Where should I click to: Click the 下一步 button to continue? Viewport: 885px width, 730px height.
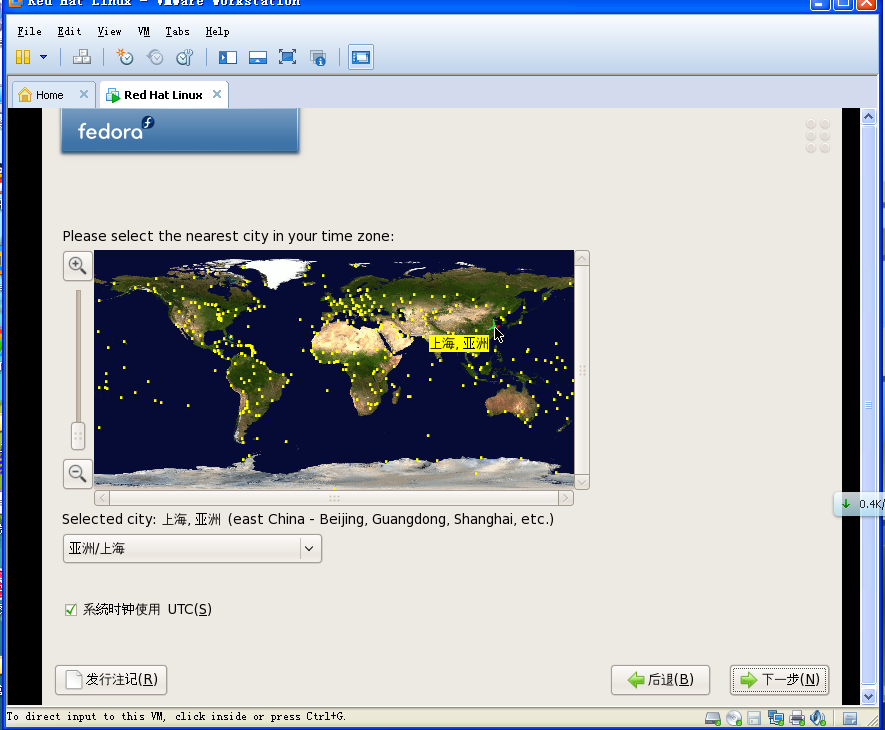[779, 680]
